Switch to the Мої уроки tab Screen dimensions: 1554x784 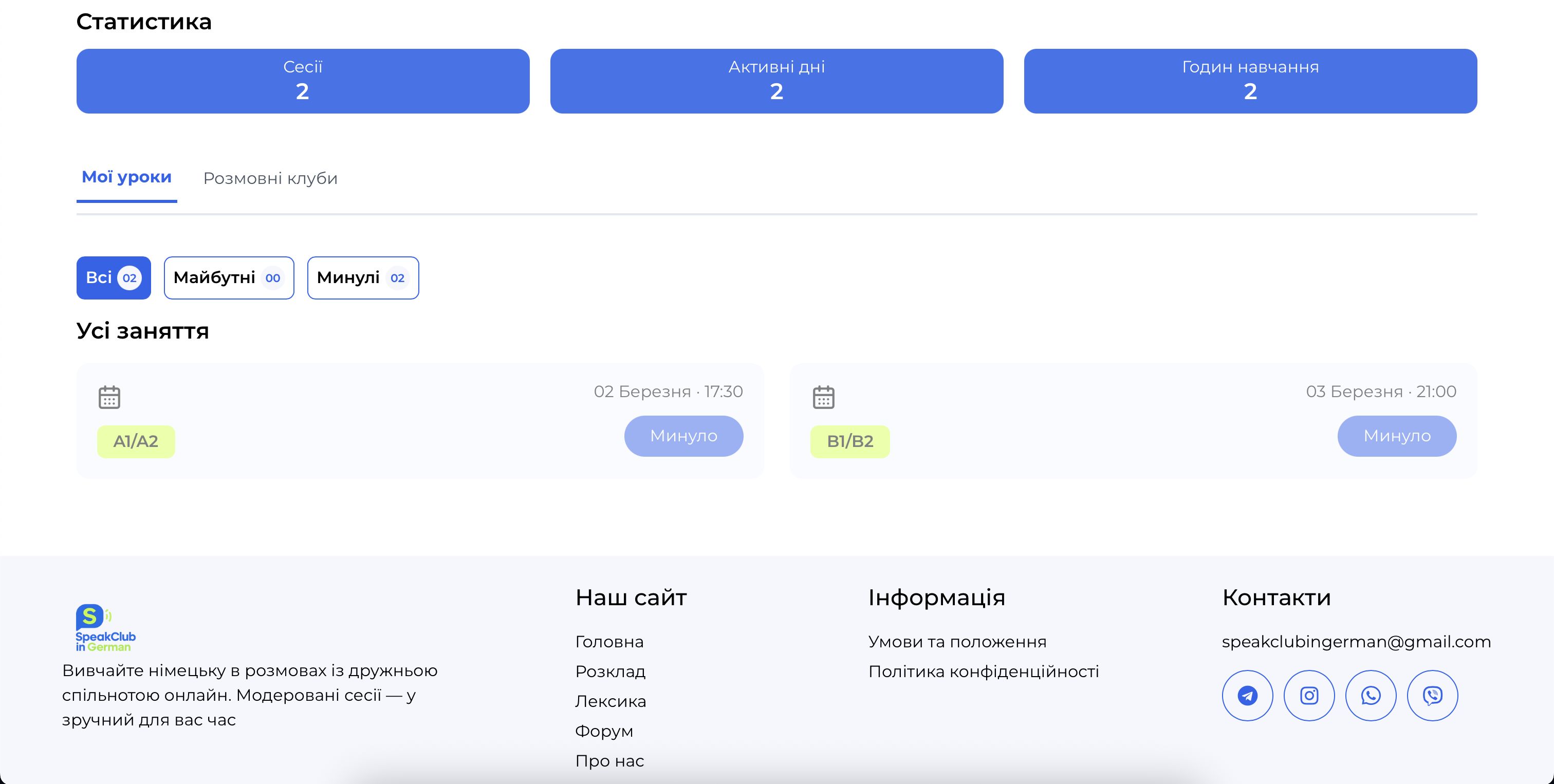127,177
